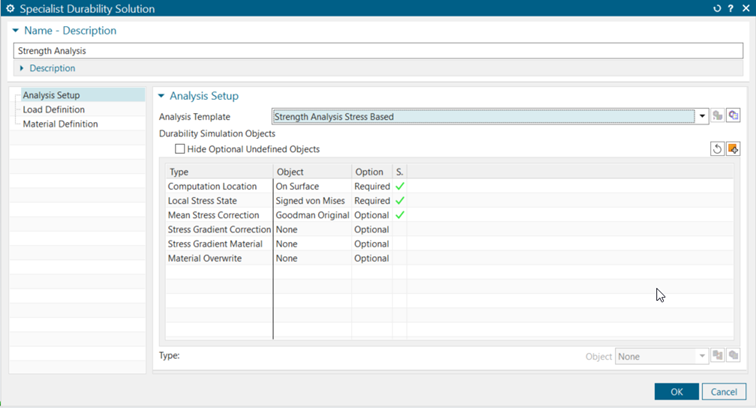Viewport: 756px width, 408px height.
Task: Click the reset icon in the title bar
Action: coord(717,9)
